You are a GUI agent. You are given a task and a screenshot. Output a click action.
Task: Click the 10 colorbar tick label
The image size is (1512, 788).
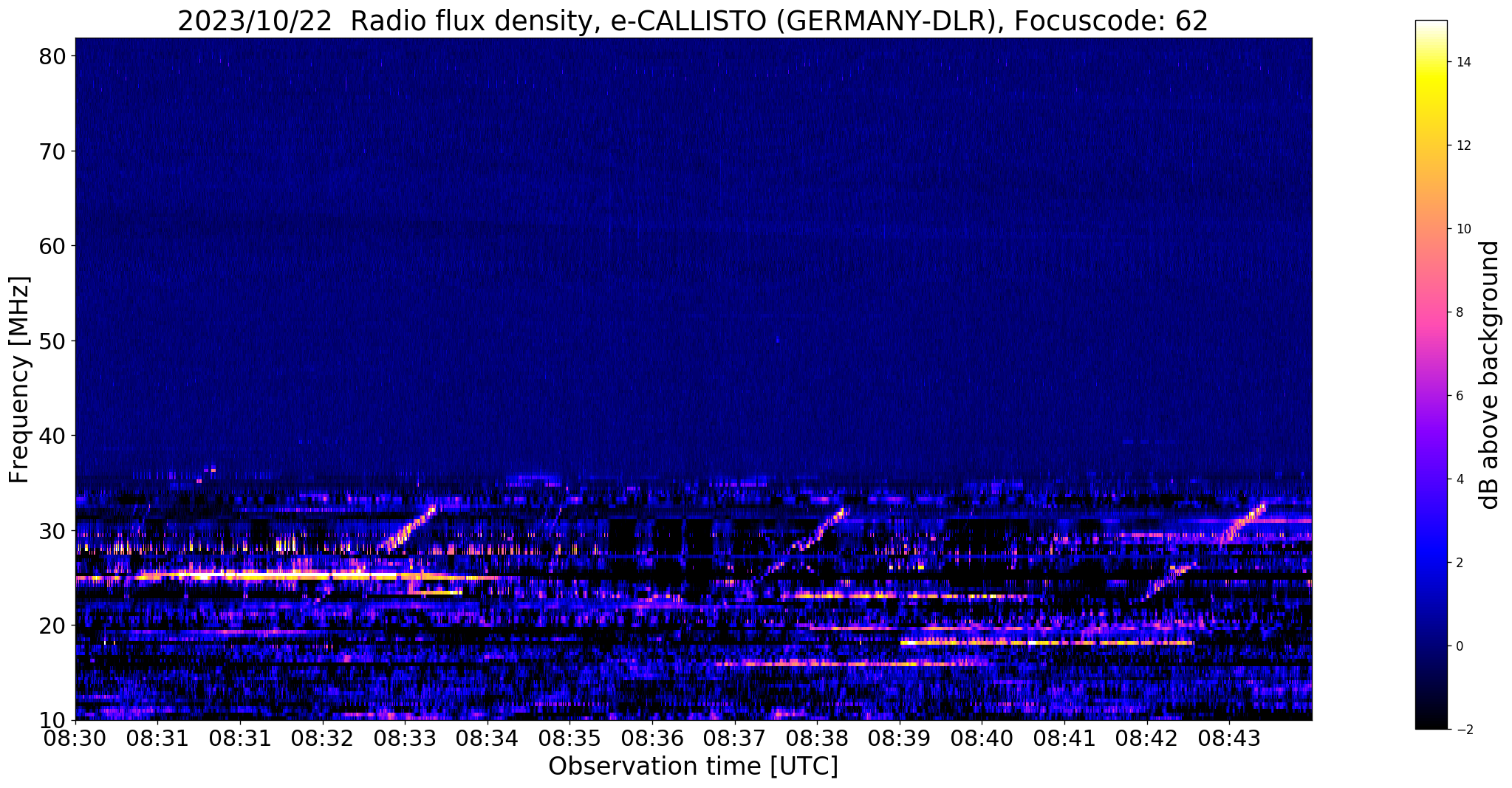tap(1463, 229)
